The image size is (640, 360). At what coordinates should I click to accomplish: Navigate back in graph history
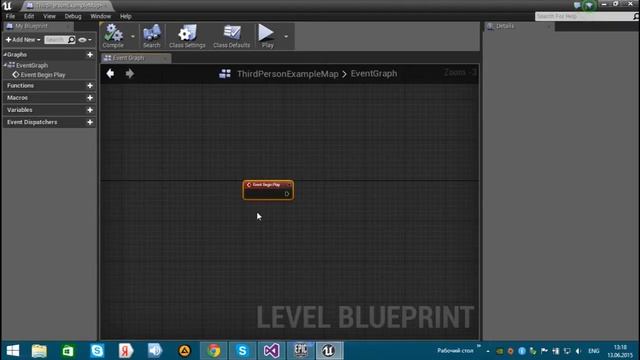tap(110, 73)
